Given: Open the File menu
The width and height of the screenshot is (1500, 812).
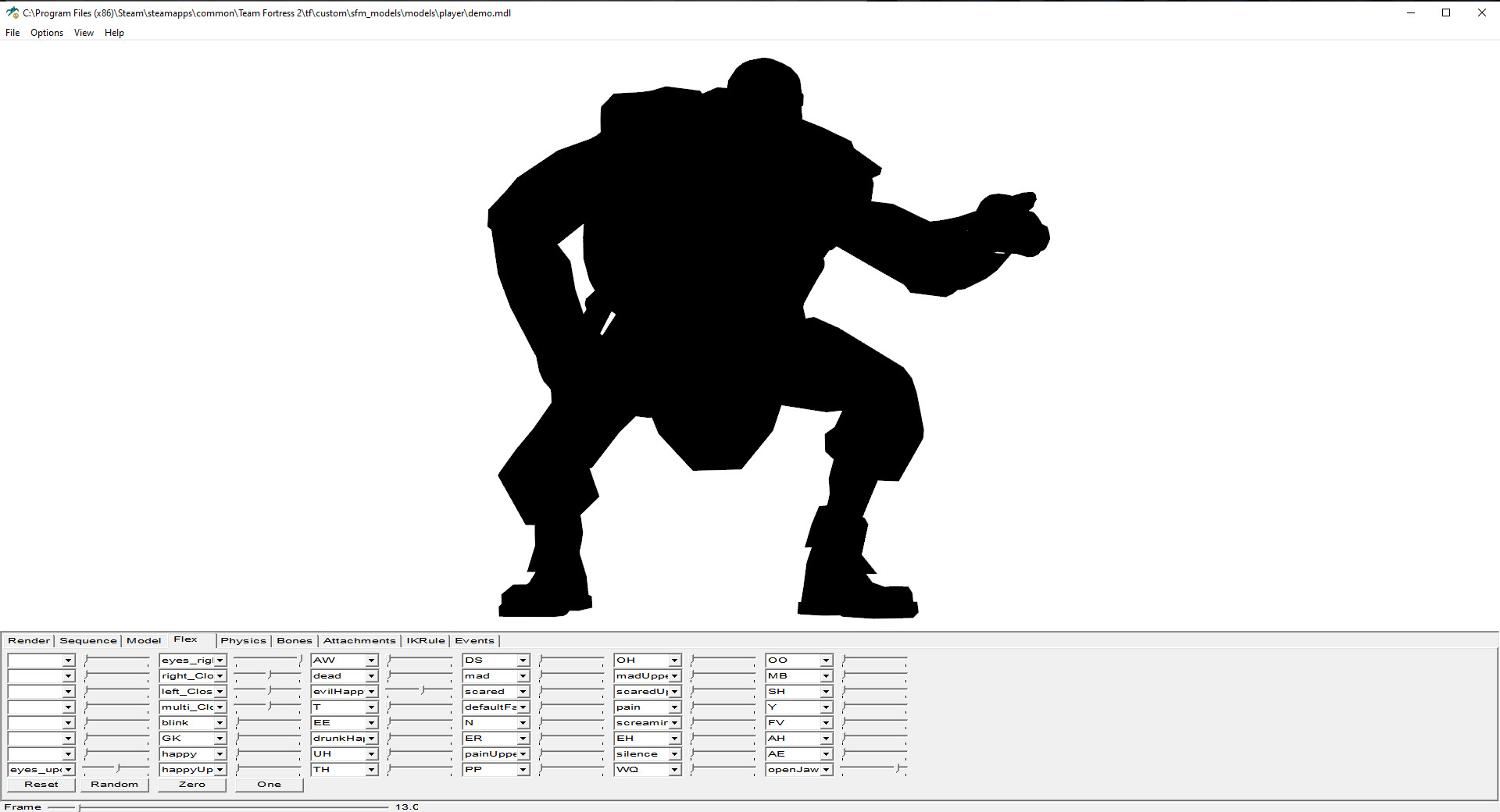Looking at the screenshot, I should (12, 33).
